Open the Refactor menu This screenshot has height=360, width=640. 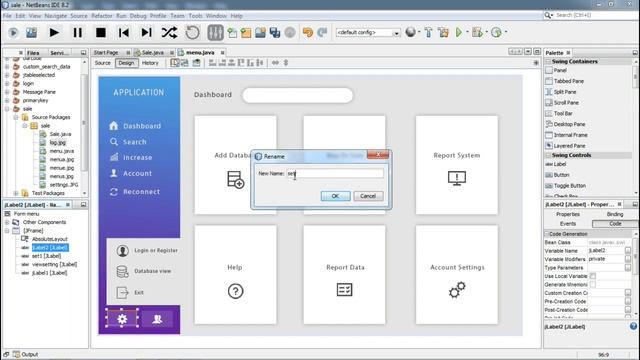[102, 16]
